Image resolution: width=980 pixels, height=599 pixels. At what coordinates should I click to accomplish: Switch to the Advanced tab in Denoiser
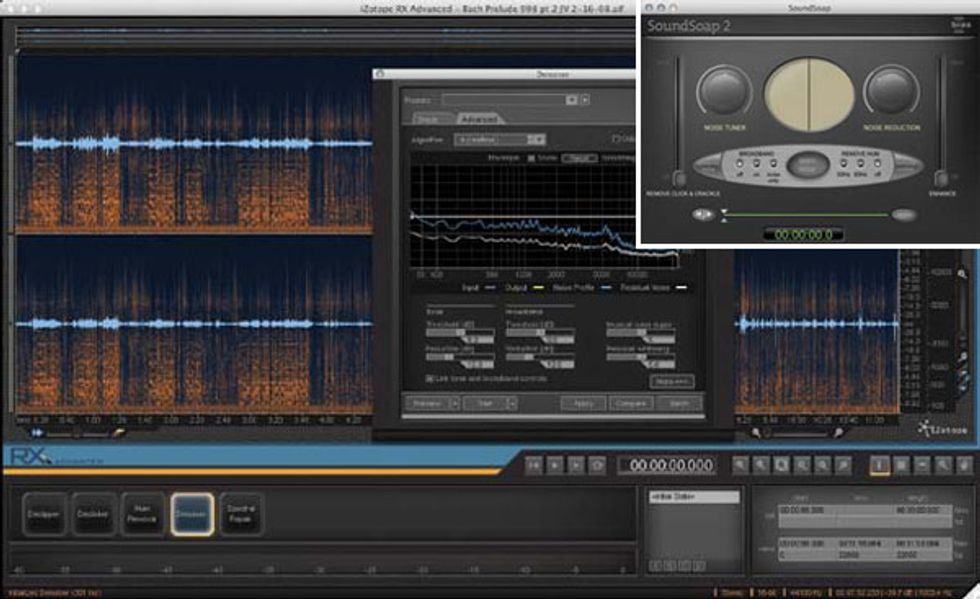(x=480, y=118)
